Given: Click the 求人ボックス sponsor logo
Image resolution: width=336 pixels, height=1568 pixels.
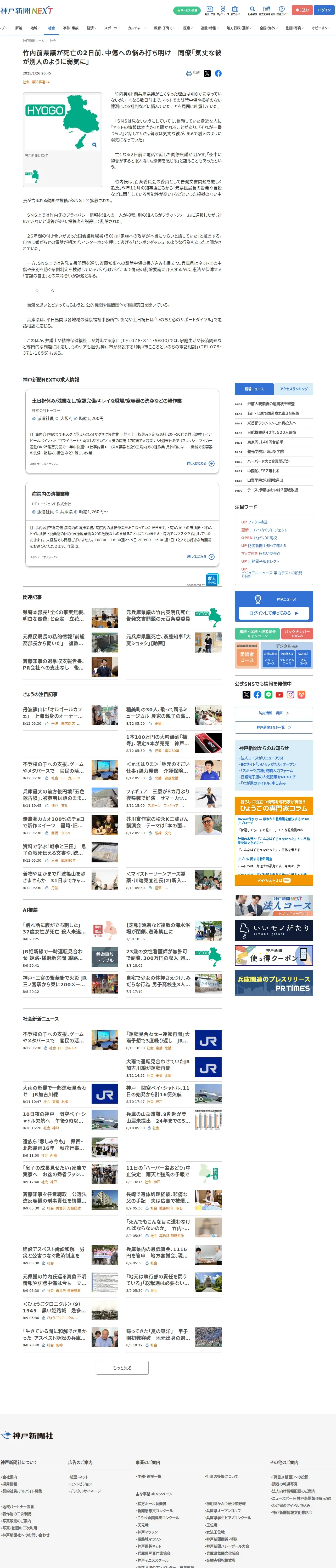Looking at the screenshot, I should click(212, 579).
